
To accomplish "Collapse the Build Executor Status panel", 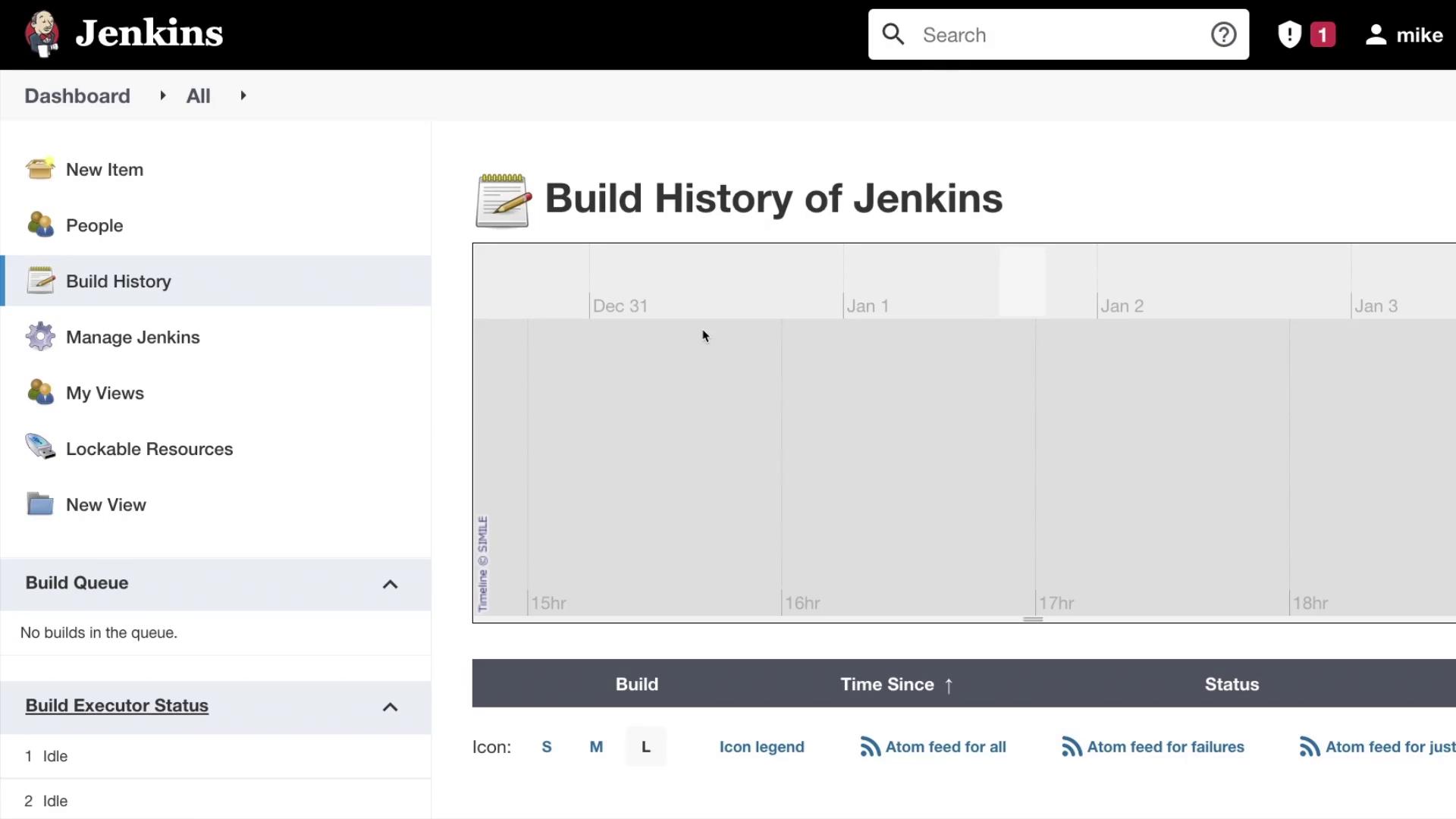I will 390,707.
